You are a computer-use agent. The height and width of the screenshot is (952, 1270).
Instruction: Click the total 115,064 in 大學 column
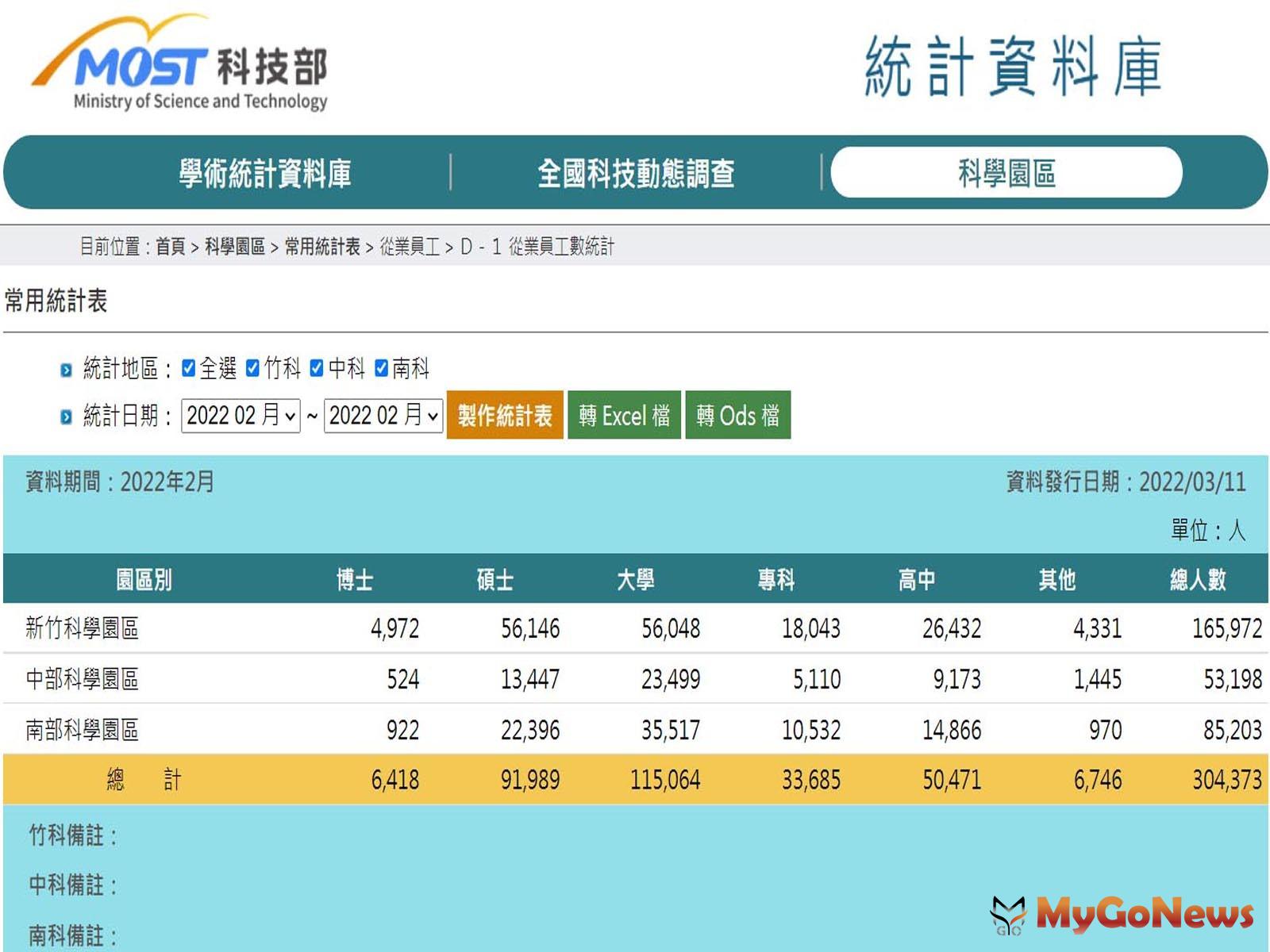click(665, 781)
